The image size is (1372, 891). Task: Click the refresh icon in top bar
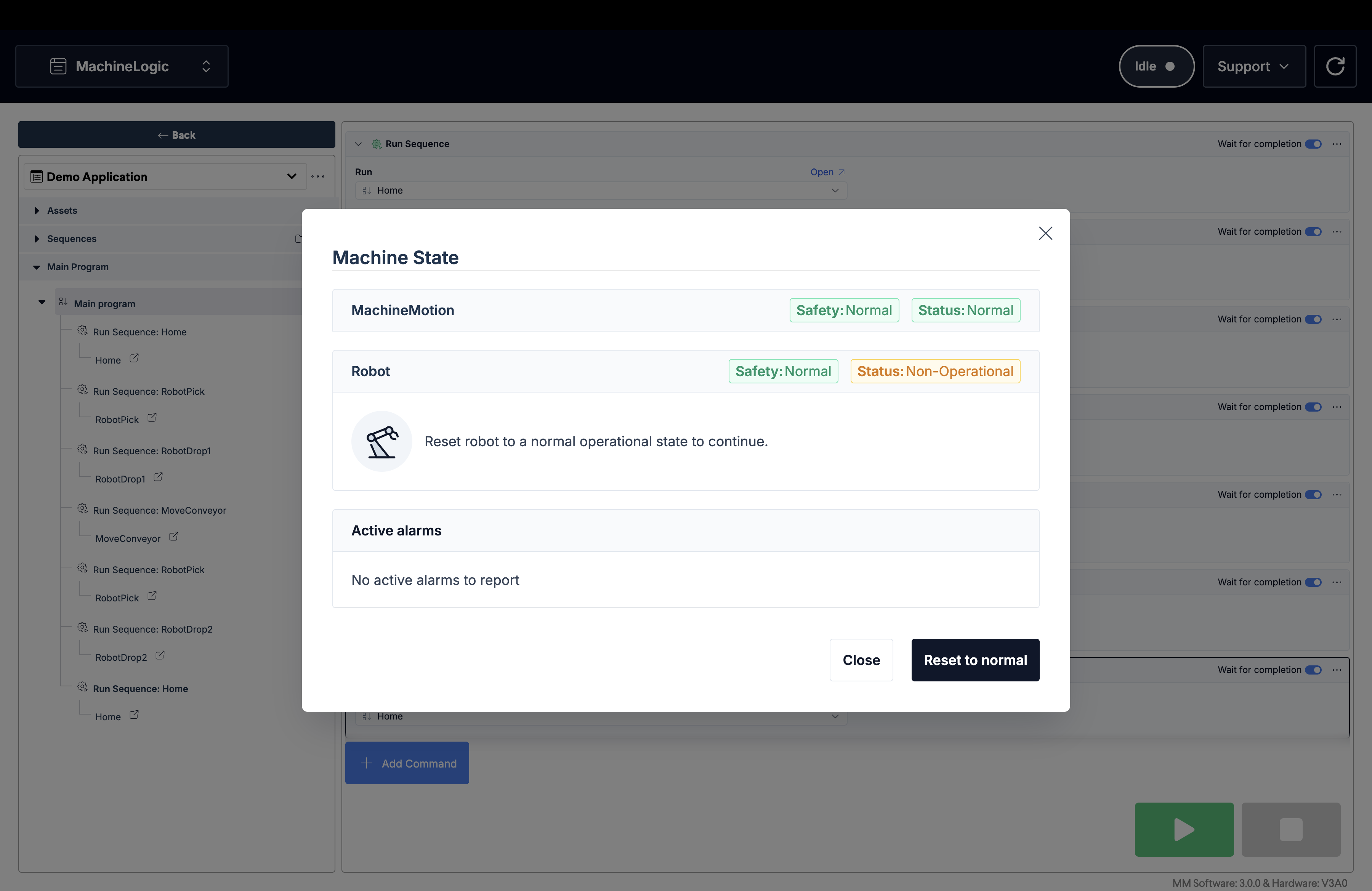pos(1335,66)
